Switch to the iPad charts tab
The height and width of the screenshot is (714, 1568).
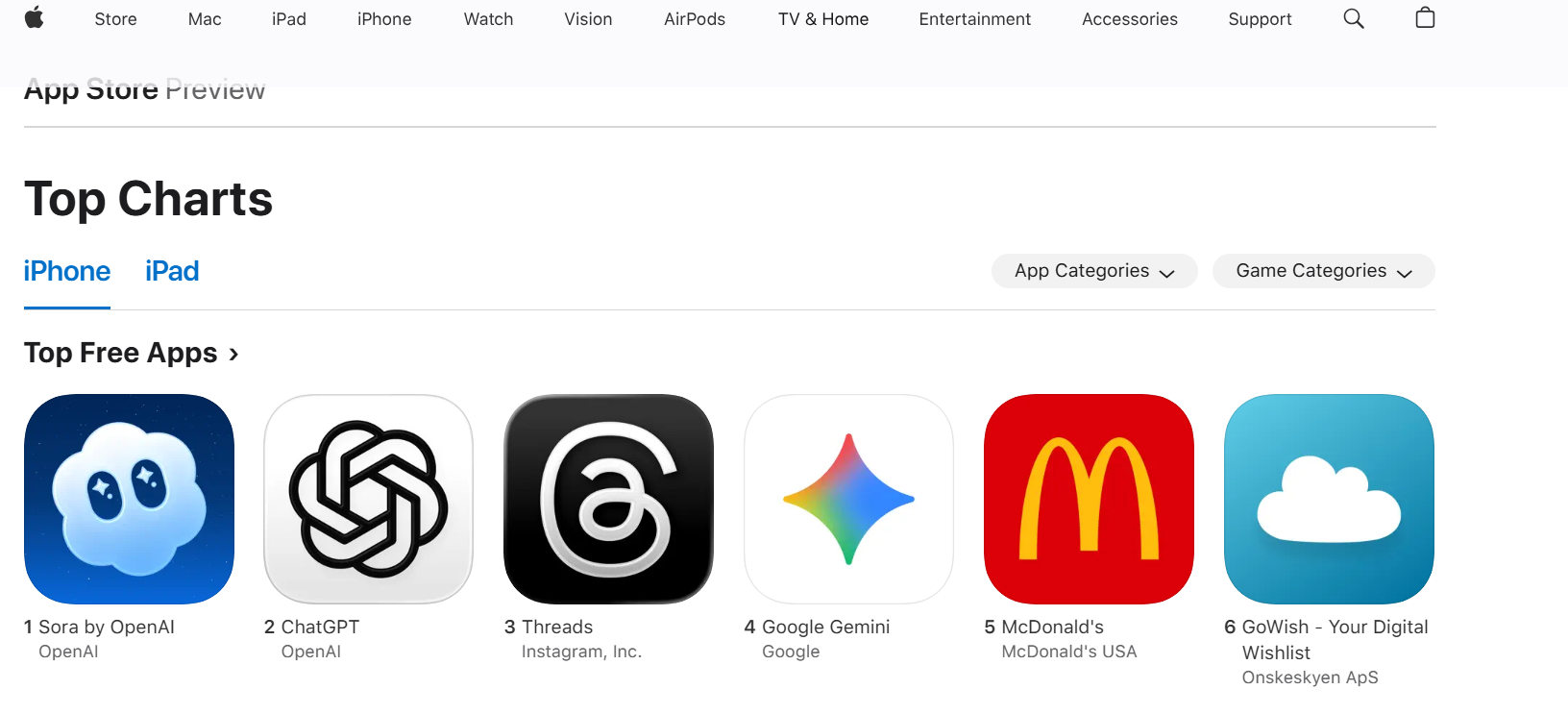pyautogui.click(x=172, y=271)
